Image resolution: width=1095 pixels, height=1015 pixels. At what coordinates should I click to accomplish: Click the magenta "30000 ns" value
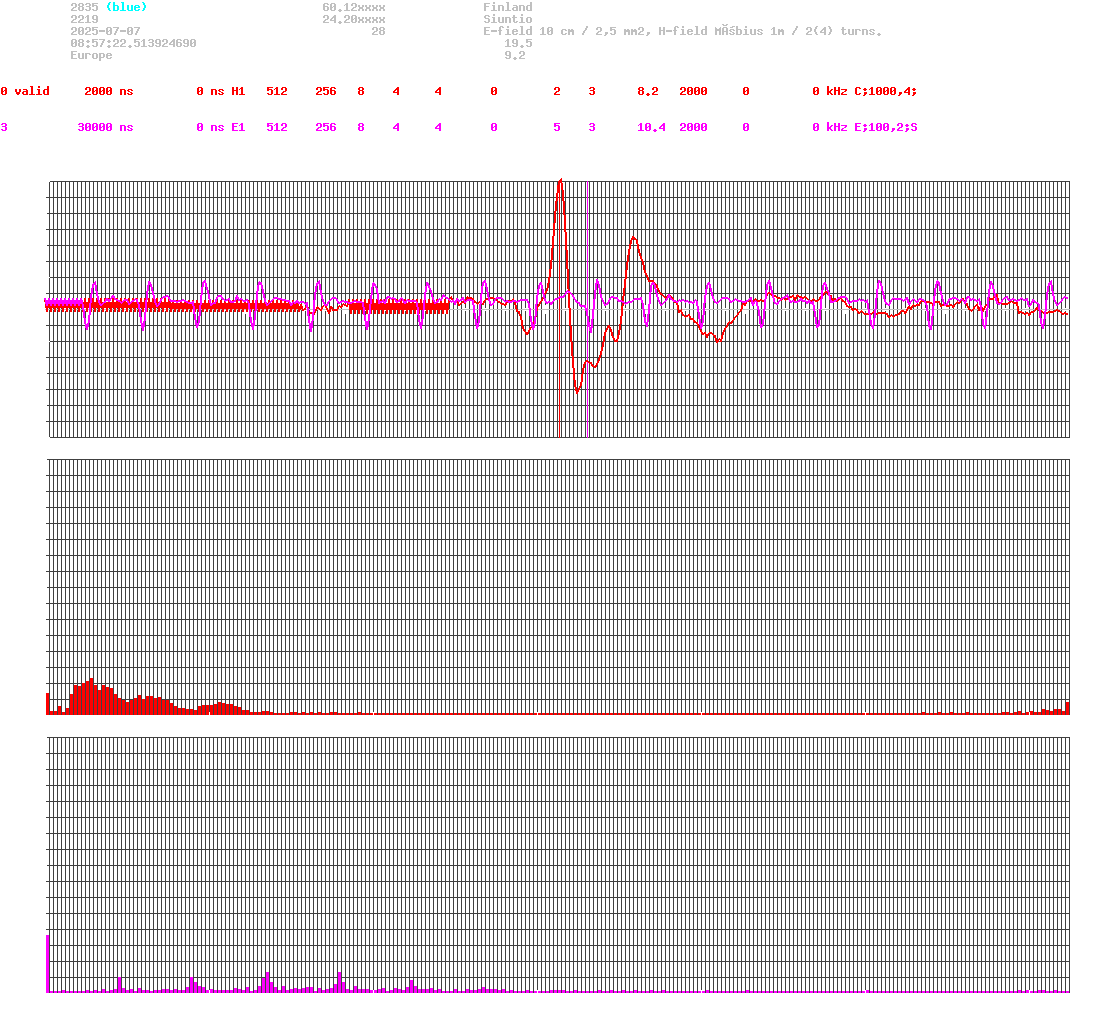click(x=105, y=128)
